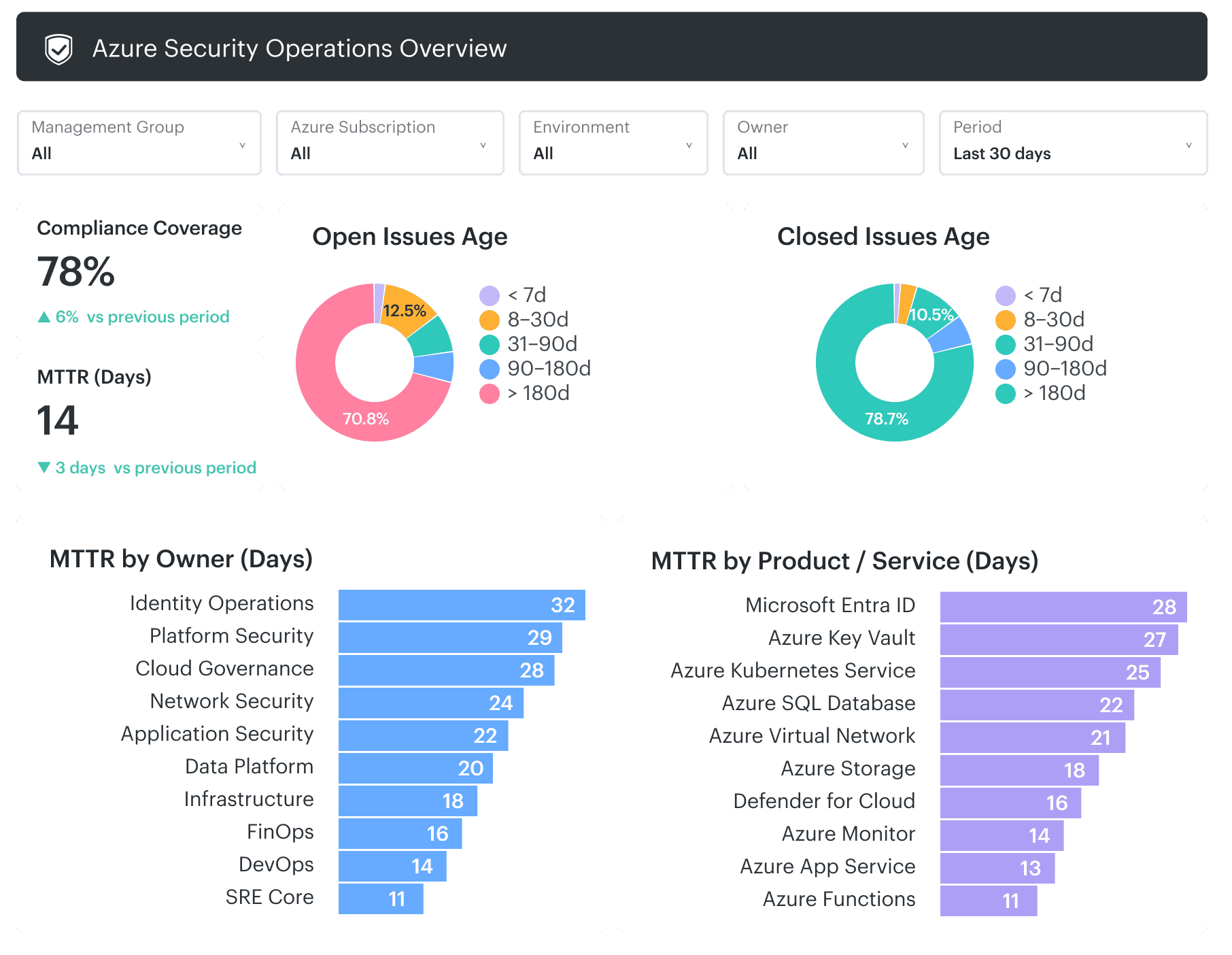Click the Azure App Service bar showing 13
The width and height of the screenshot is (1232, 955).
click(997, 868)
